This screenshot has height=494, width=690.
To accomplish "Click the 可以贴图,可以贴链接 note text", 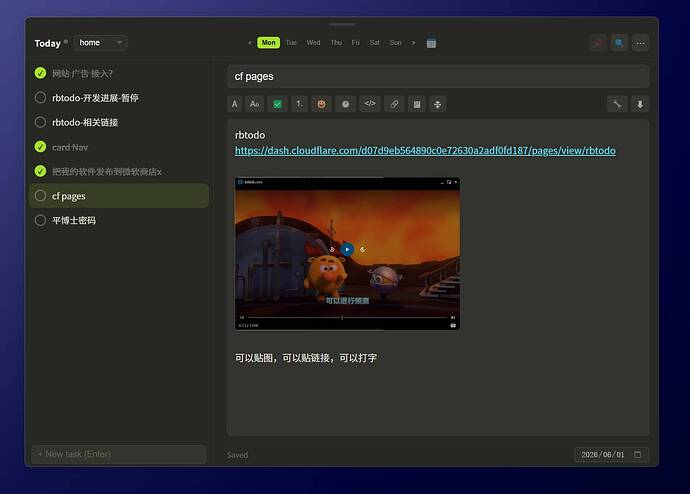I will [306, 358].
